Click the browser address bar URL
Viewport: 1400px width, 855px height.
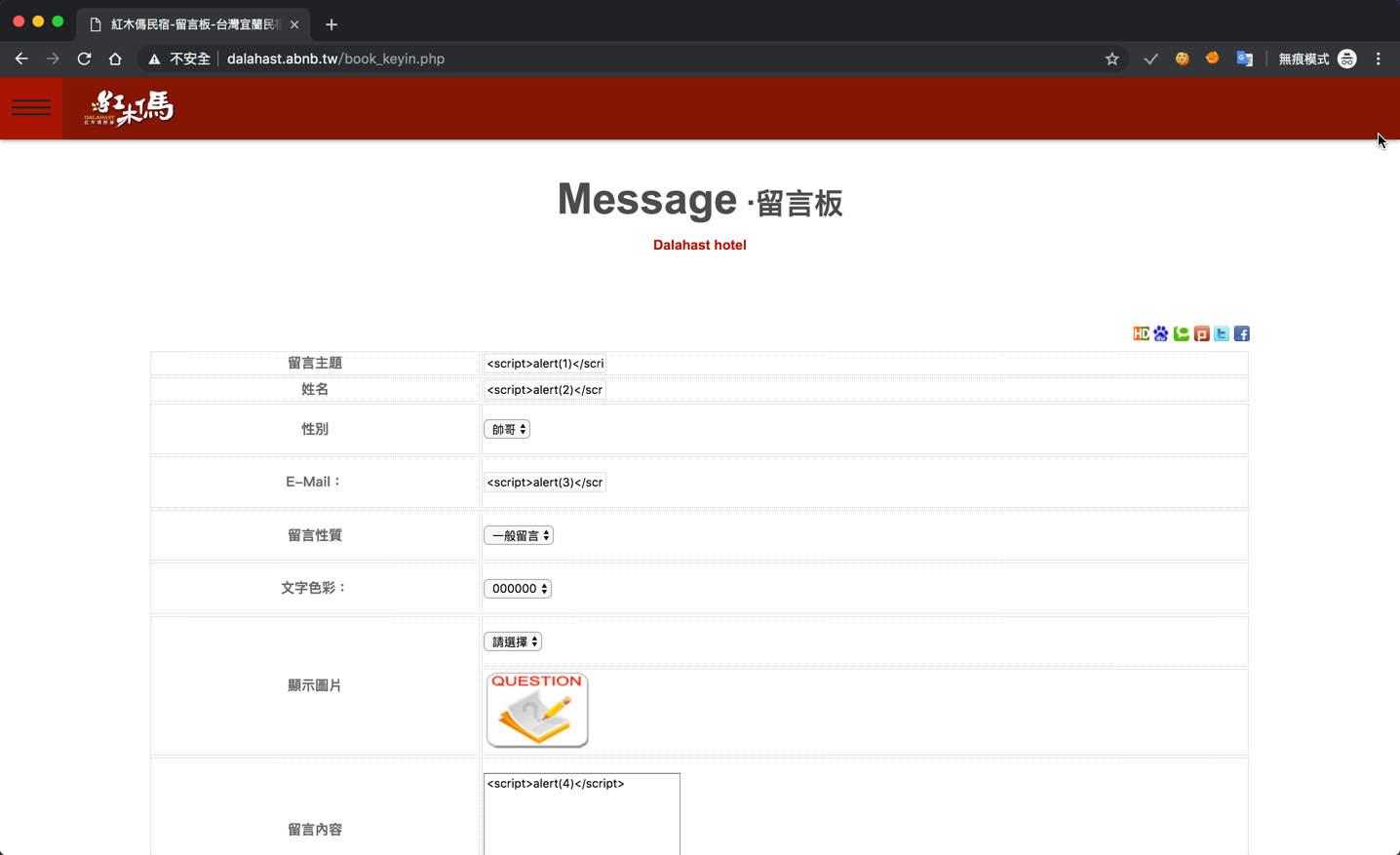pyautogui.click(x=335, y=58)
